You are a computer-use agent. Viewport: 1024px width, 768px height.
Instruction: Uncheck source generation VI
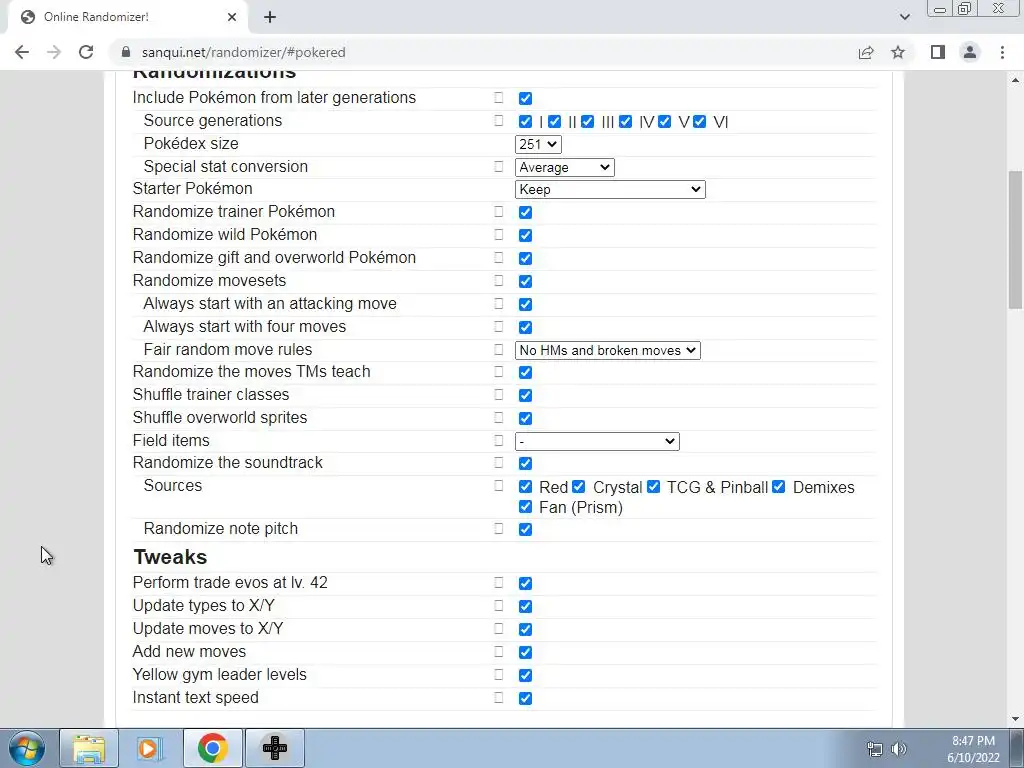[x=699, y=121]
